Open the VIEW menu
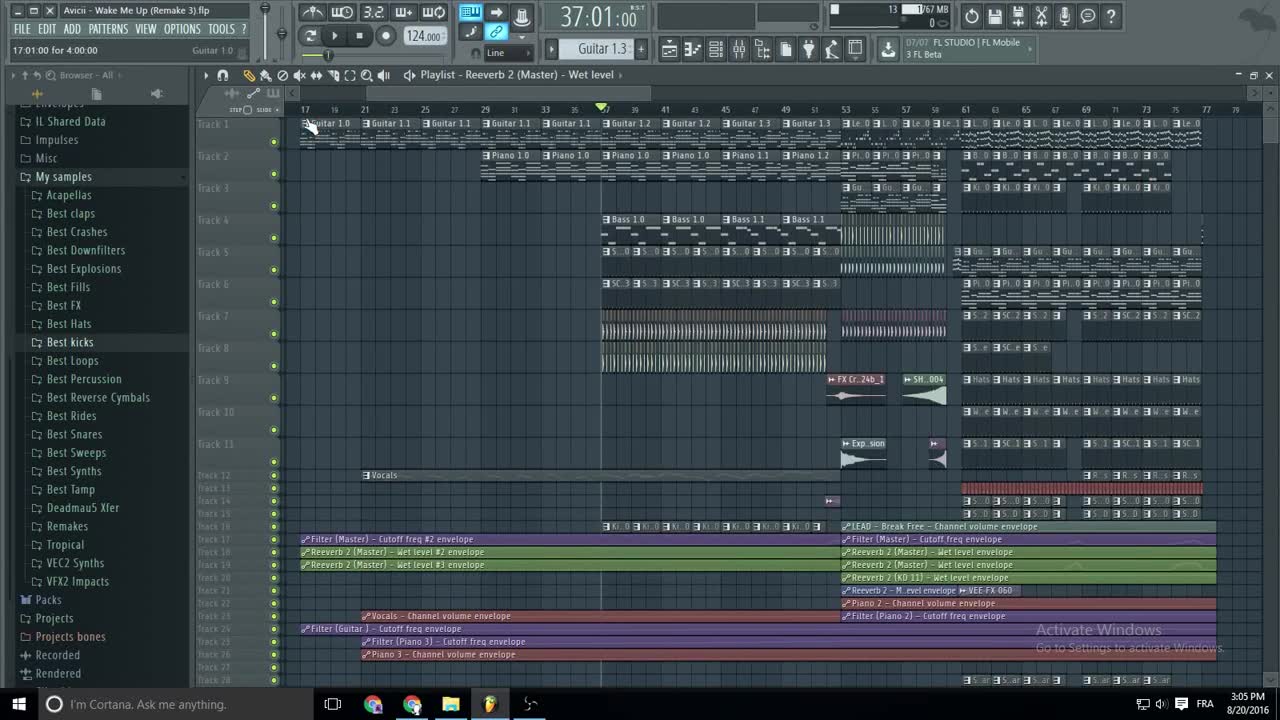This screenshot has width=1280, height=720. 146,29
